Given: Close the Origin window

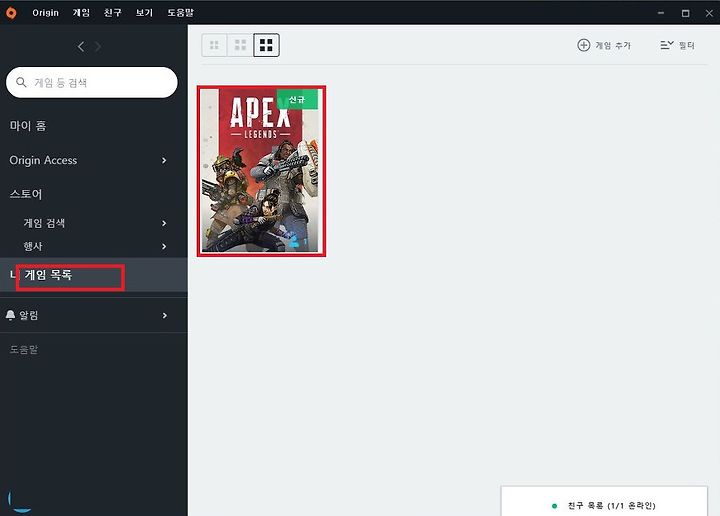Looking at the screenshot, I should tap(709, 13).
